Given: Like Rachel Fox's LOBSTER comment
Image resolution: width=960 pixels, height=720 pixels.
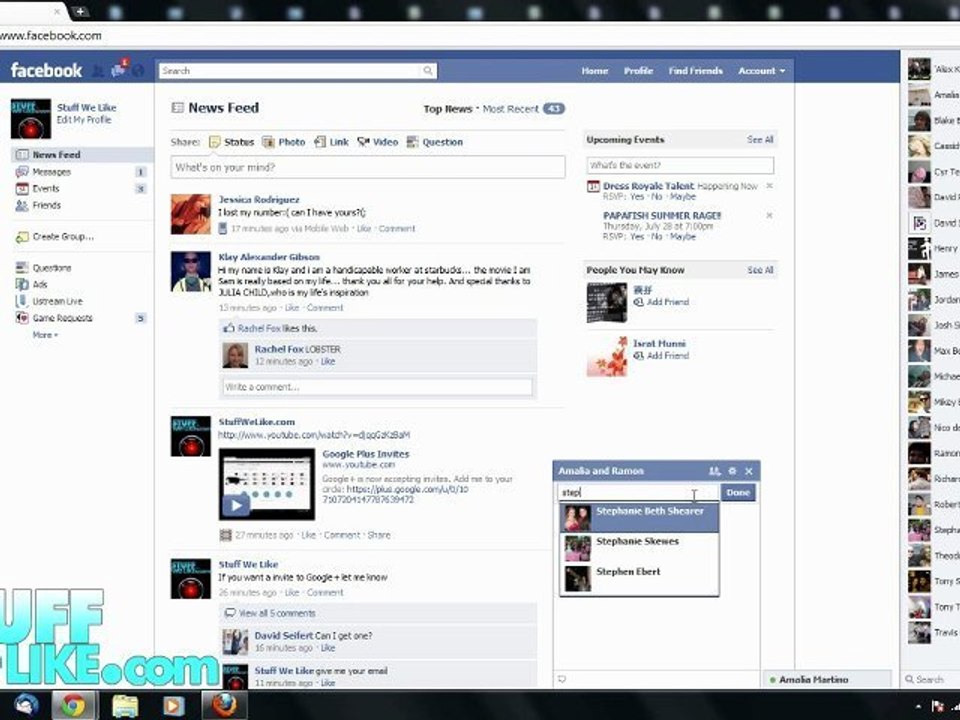Looking at the screenshot, I should click(x=328, y=362).
